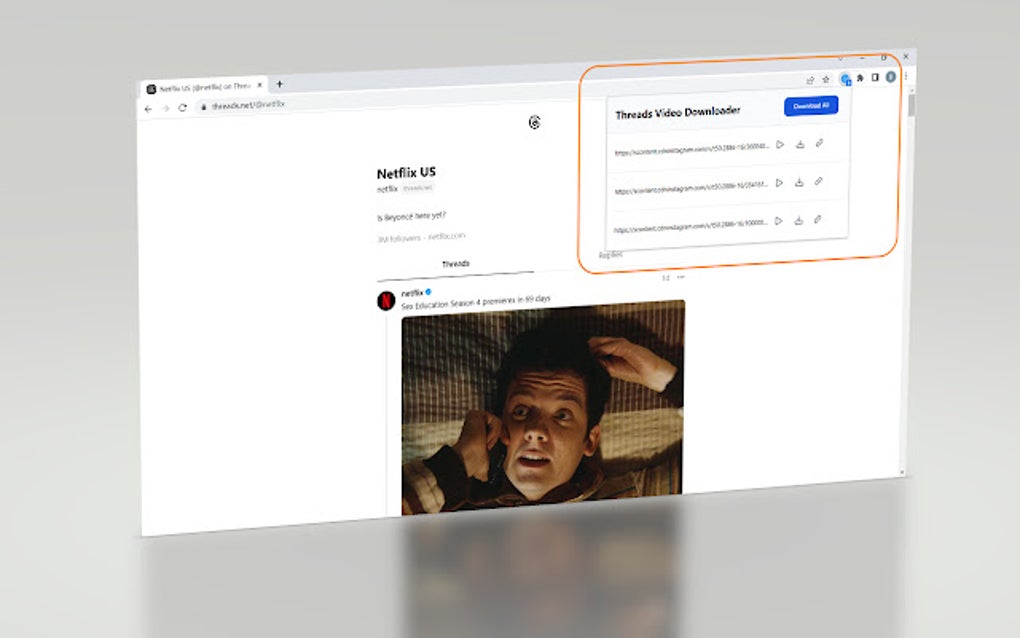The image size is (1020, 638).
Task: Click the third video URL text in popup
Action: (690, 226)
